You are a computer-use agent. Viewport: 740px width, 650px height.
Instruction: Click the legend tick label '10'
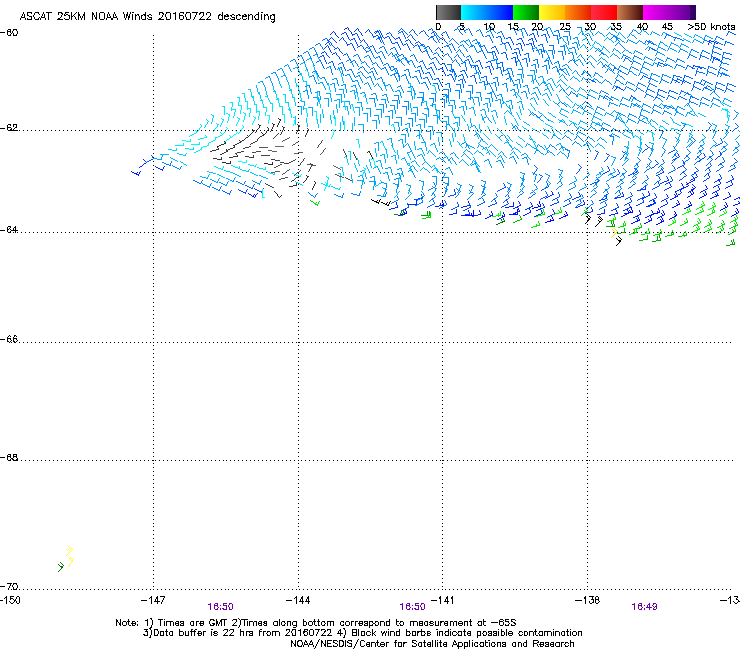[489, 26]
